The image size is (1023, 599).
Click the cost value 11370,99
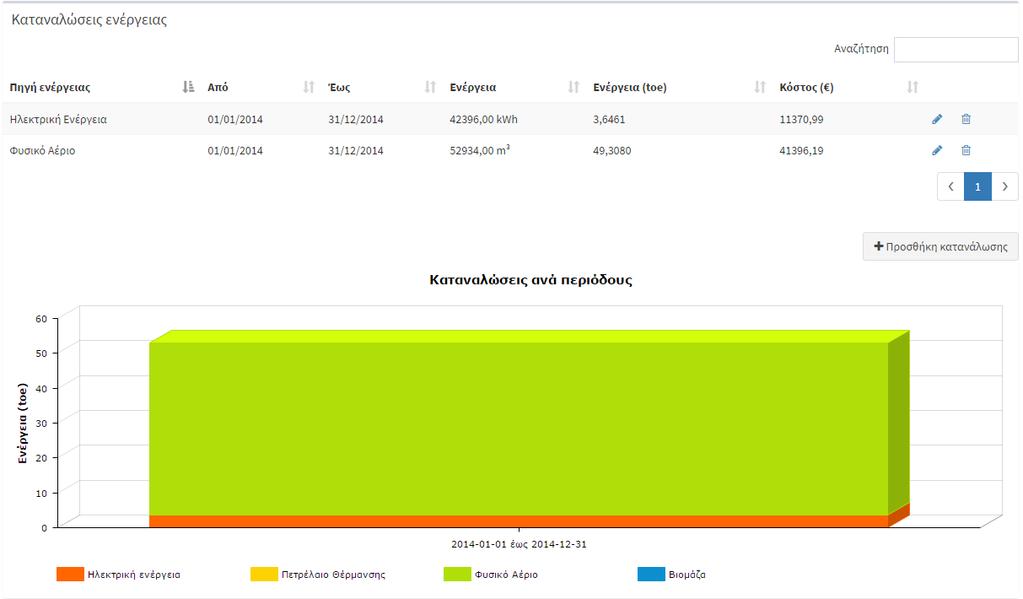click(801, 119)
